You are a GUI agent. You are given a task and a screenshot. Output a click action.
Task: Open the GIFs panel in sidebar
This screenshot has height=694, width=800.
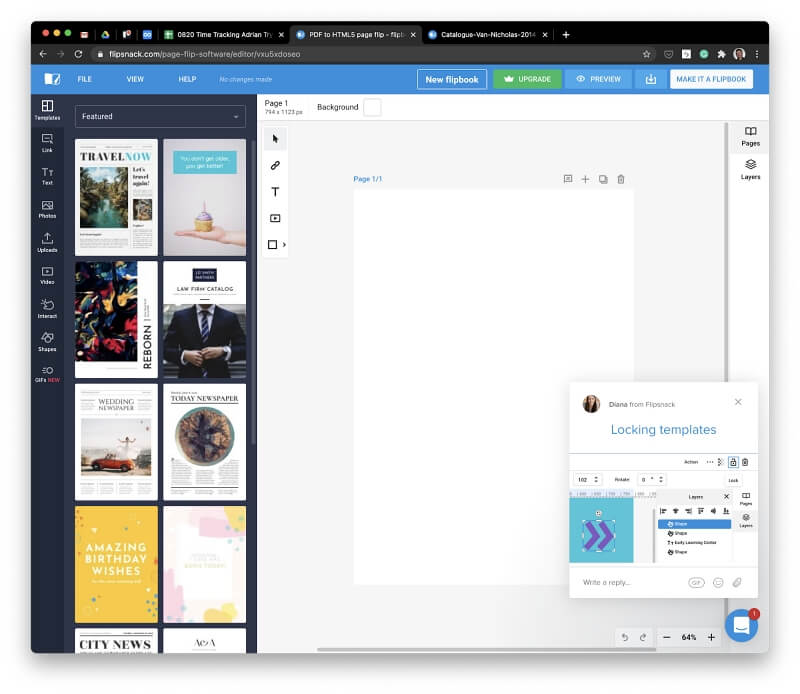[x=47, y=374]
